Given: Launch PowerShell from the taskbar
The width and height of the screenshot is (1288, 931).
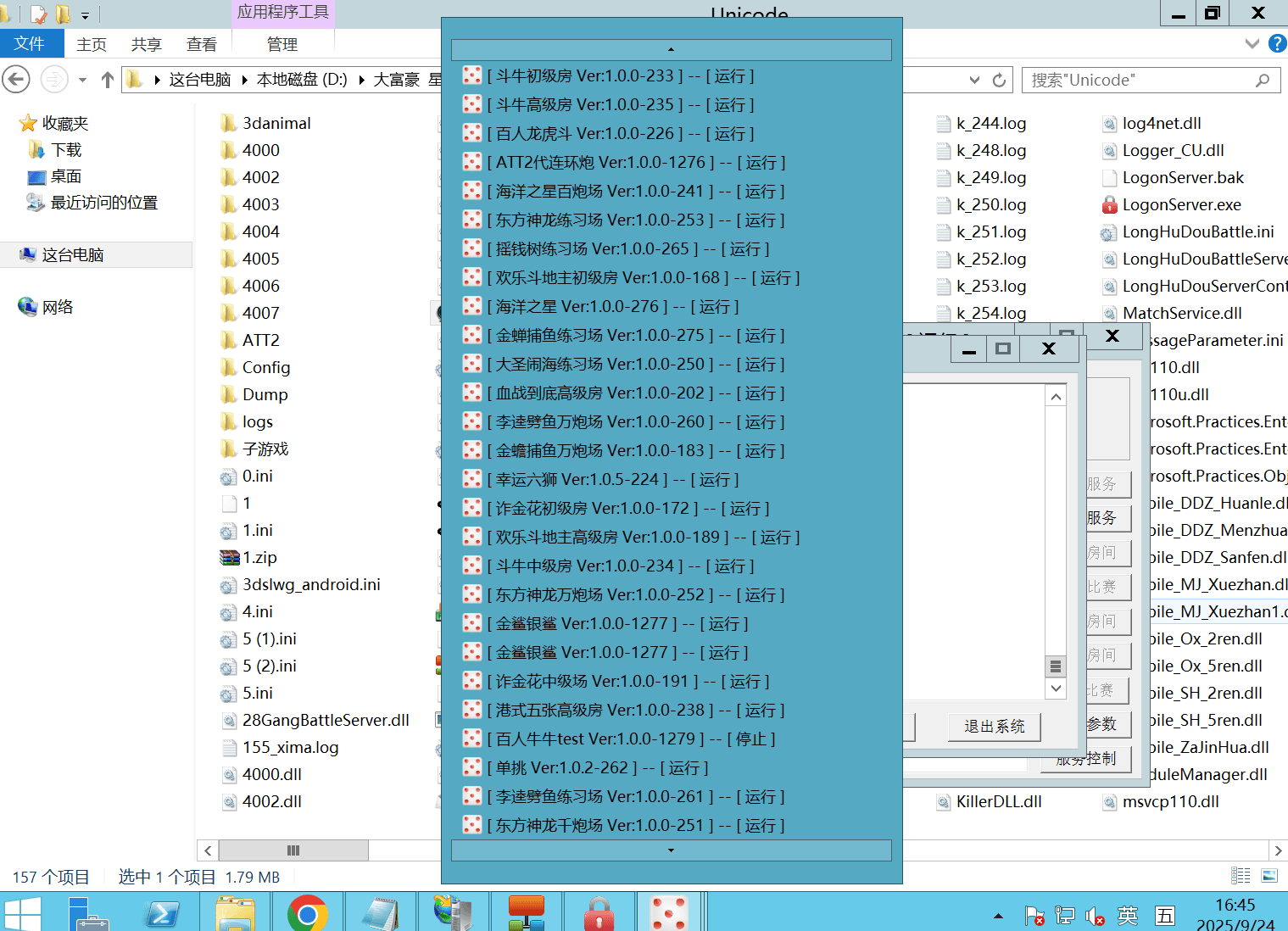Looking at the screenshot, I should pos(163,914).
